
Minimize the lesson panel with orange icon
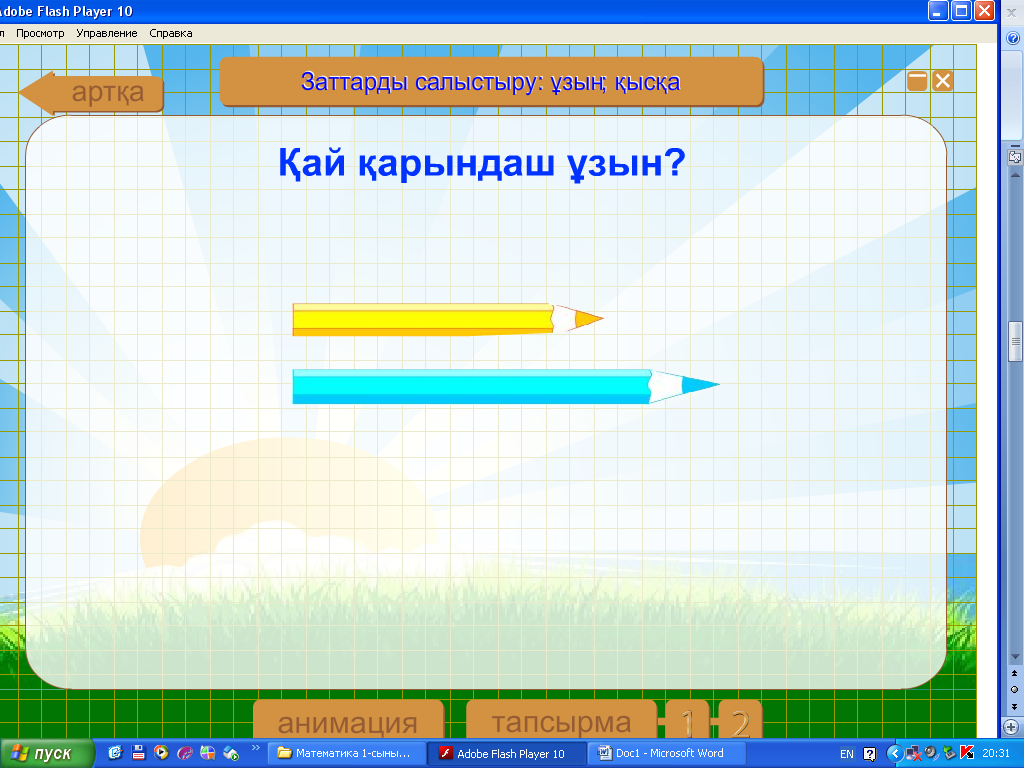[917, 81]
